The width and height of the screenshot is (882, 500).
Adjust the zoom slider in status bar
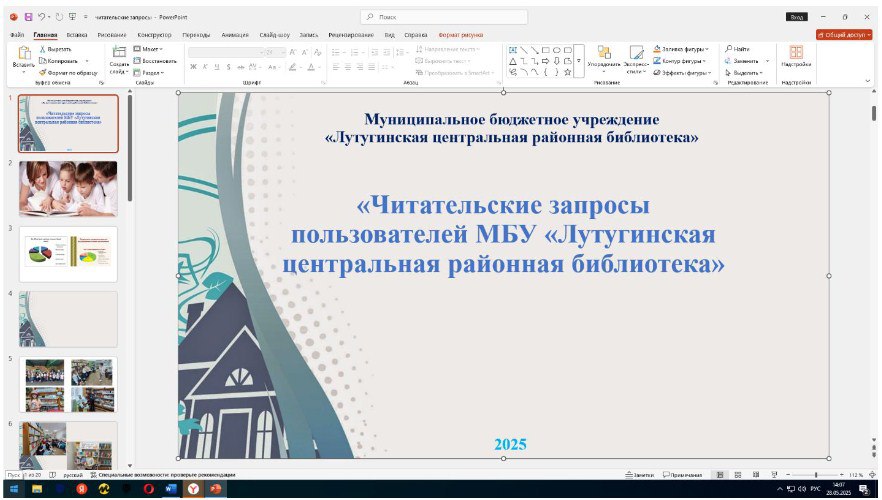pyautogui.click(x=816, y=475)
